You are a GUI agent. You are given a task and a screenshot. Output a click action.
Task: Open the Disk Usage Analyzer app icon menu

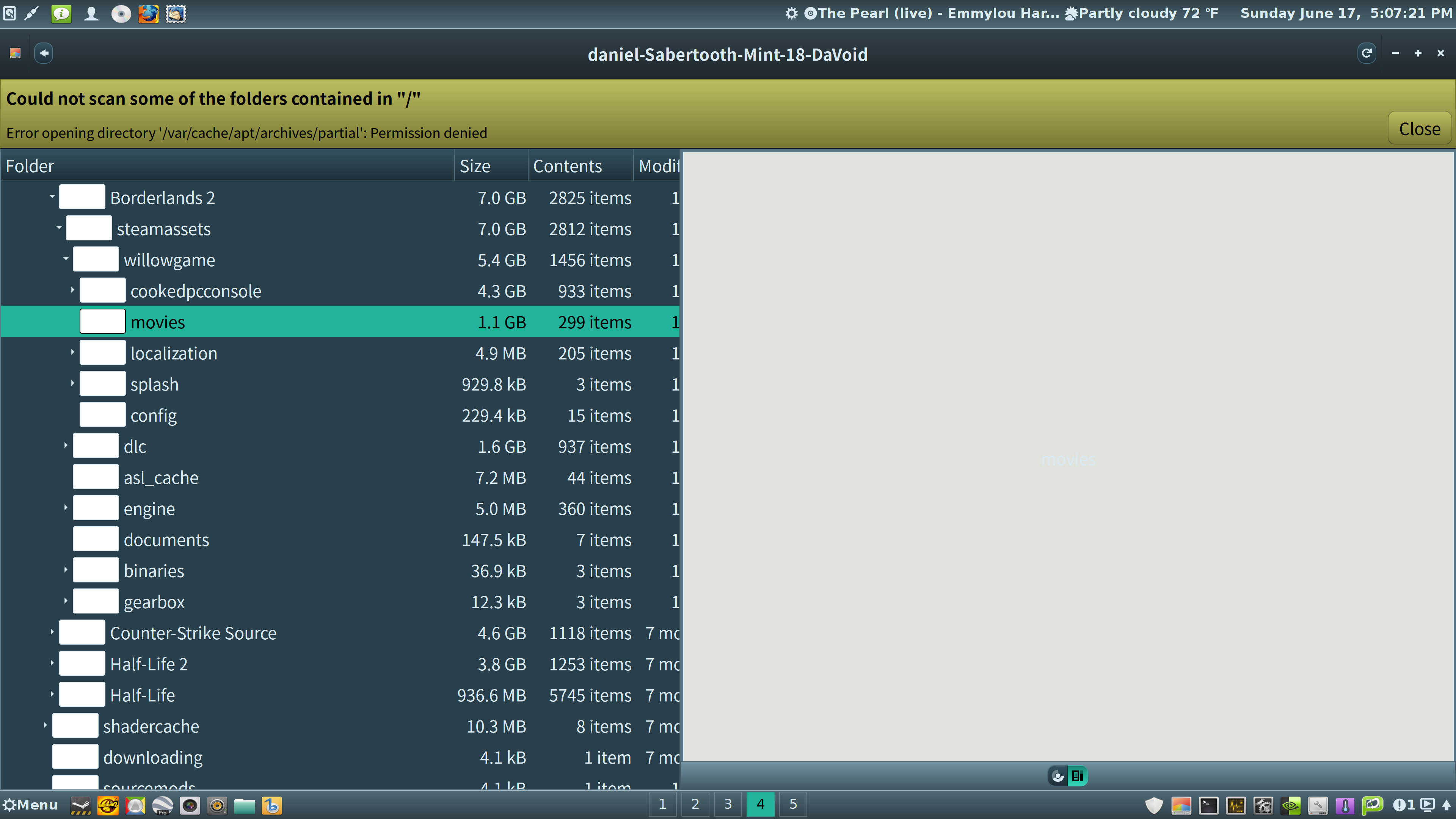pos(15,54)
